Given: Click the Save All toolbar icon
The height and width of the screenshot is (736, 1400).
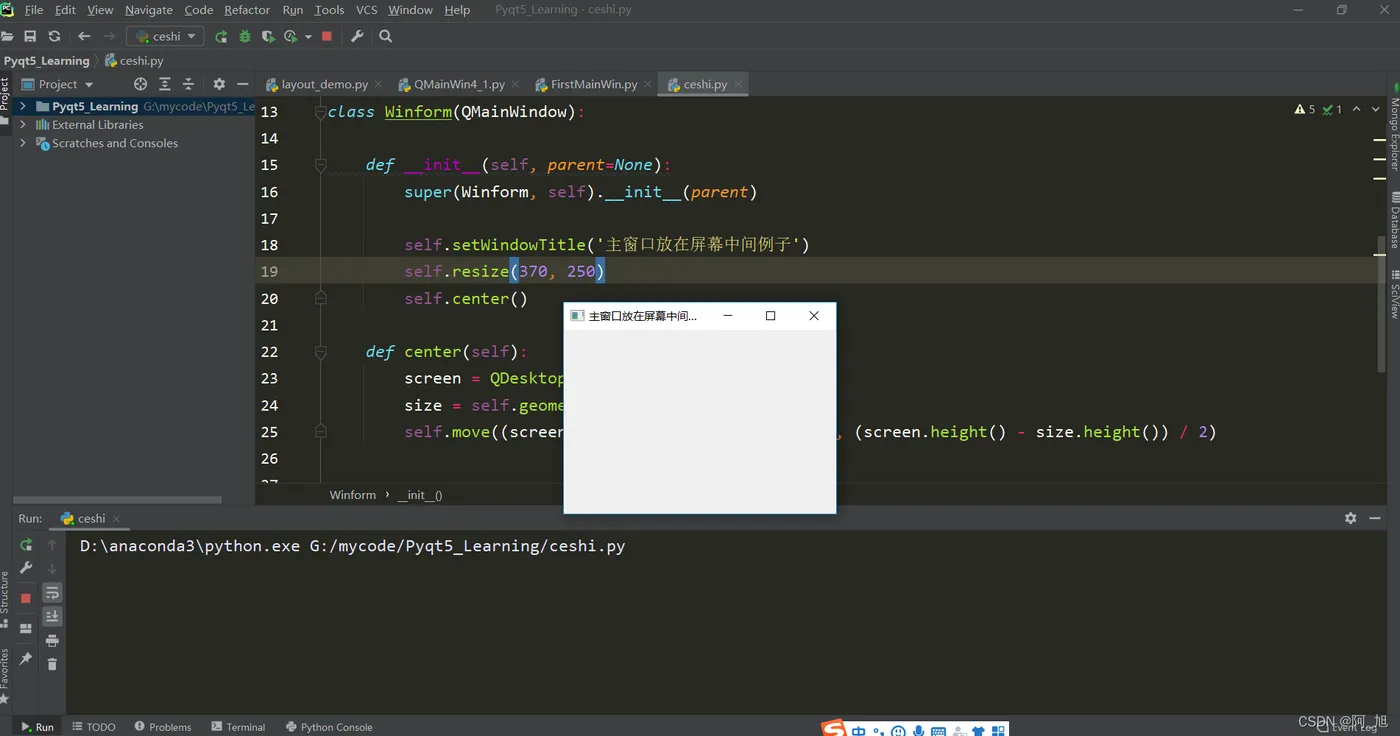Looking at the screenshot, I should coord(30,36).
